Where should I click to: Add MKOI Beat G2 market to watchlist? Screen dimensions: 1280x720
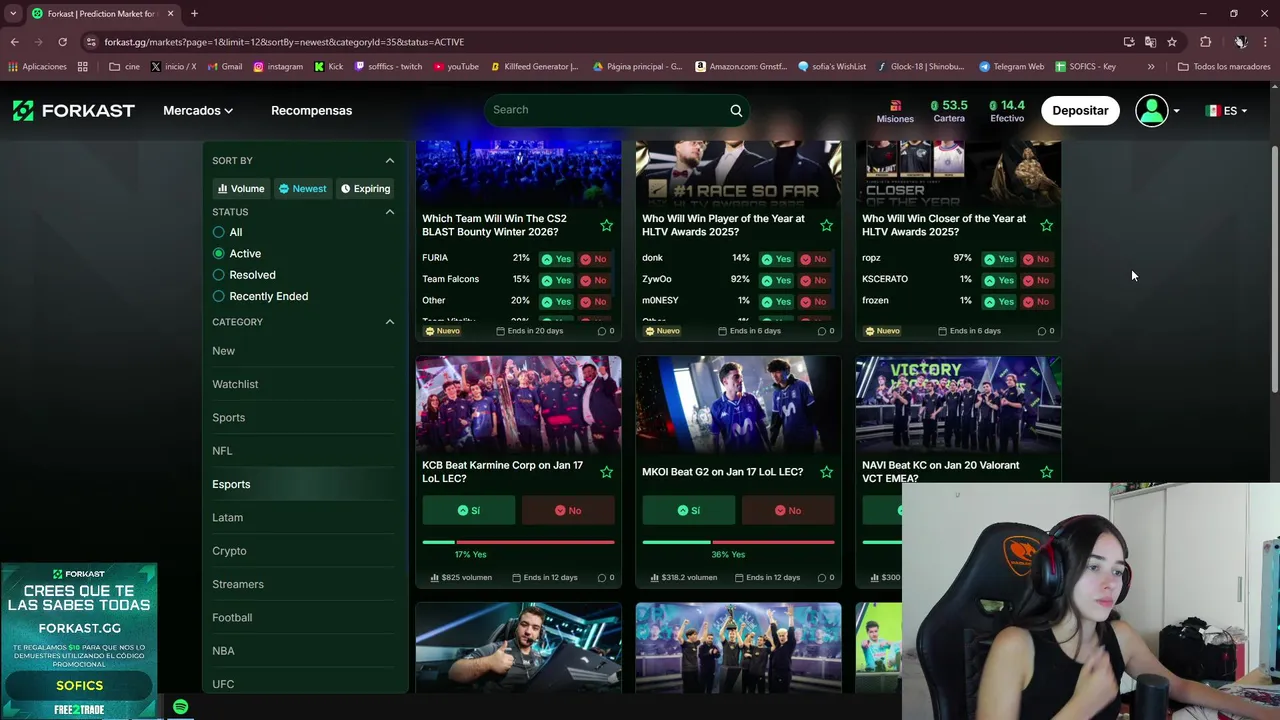[x=826, y=472]
